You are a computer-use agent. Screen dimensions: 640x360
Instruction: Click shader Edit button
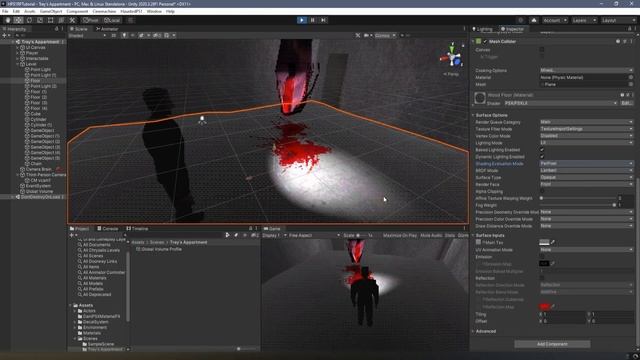(627, 103)
